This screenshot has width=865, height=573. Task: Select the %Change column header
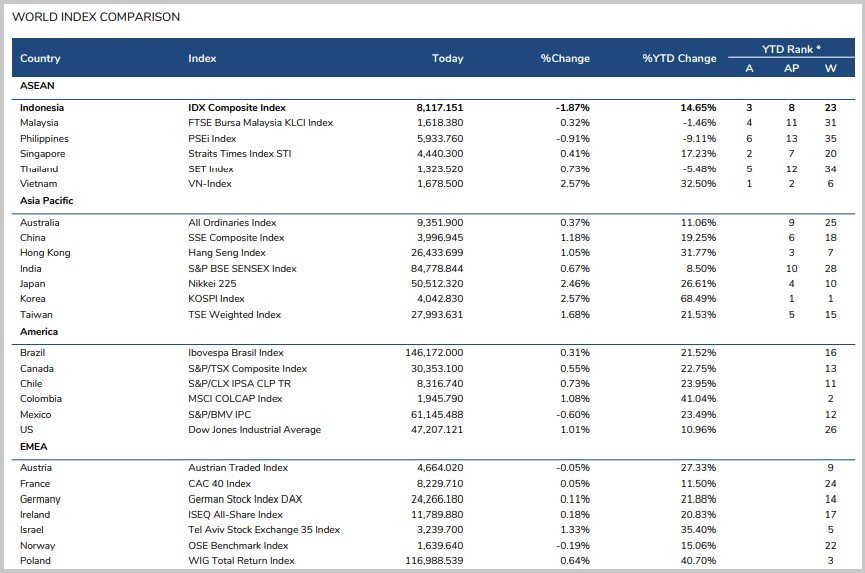click(x=565, y=59)
